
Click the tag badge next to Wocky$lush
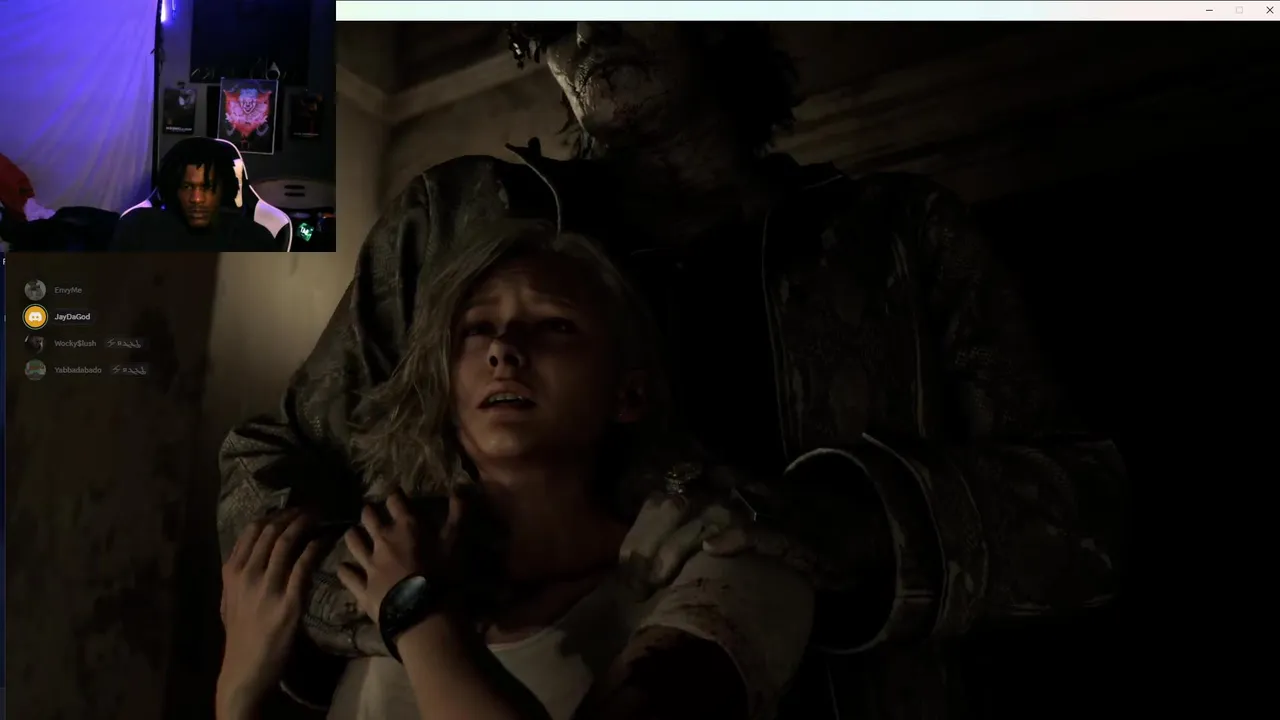point(124,343)
